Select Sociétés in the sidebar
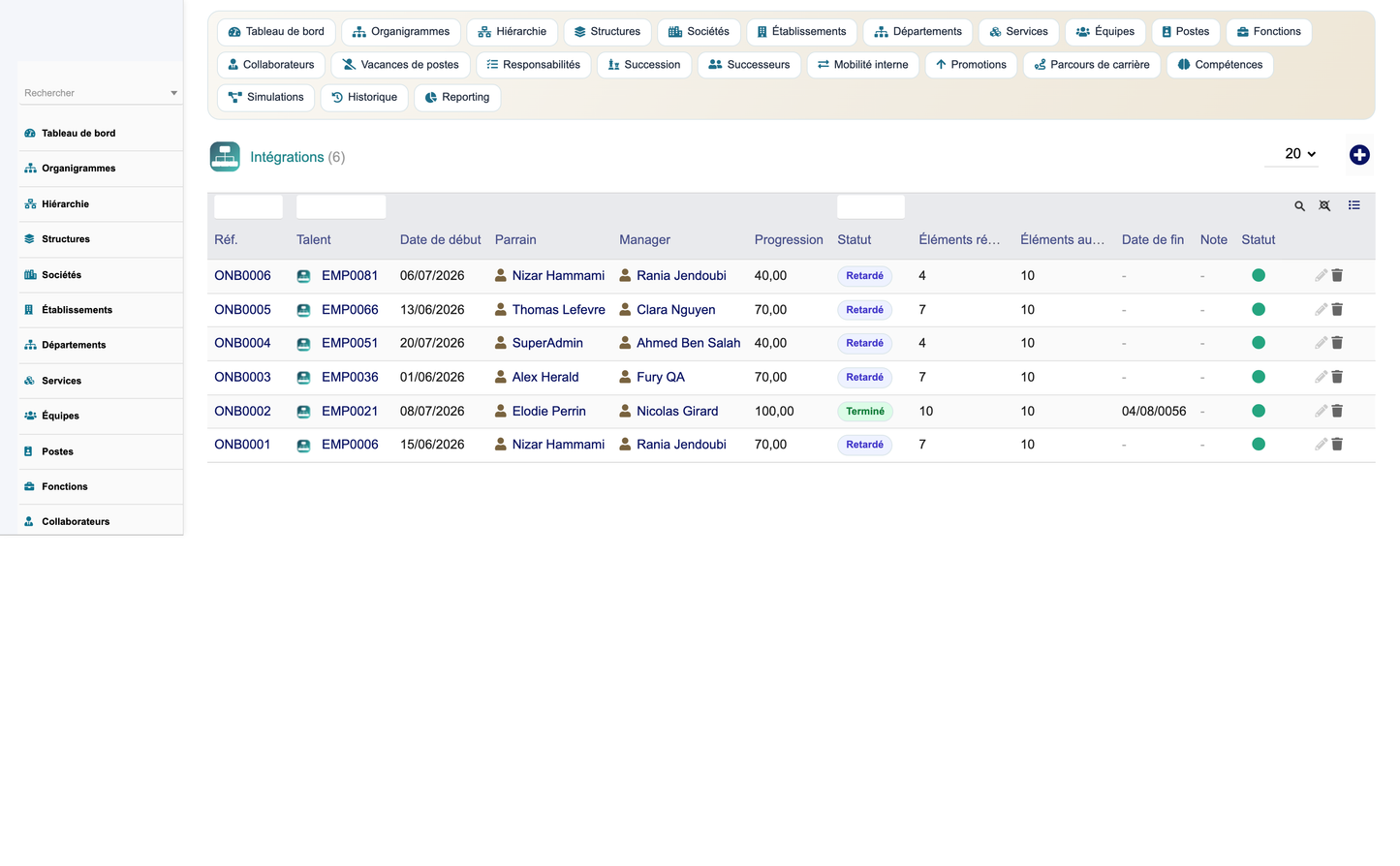Screen dimensions: 1400x866 coord(101,275)
